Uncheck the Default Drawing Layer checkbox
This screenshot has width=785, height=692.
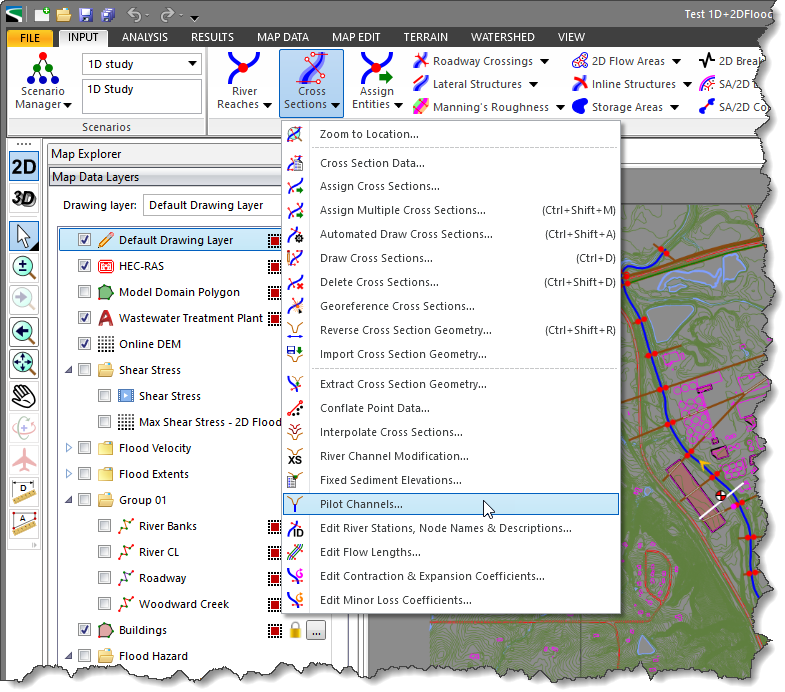(85, 240)
